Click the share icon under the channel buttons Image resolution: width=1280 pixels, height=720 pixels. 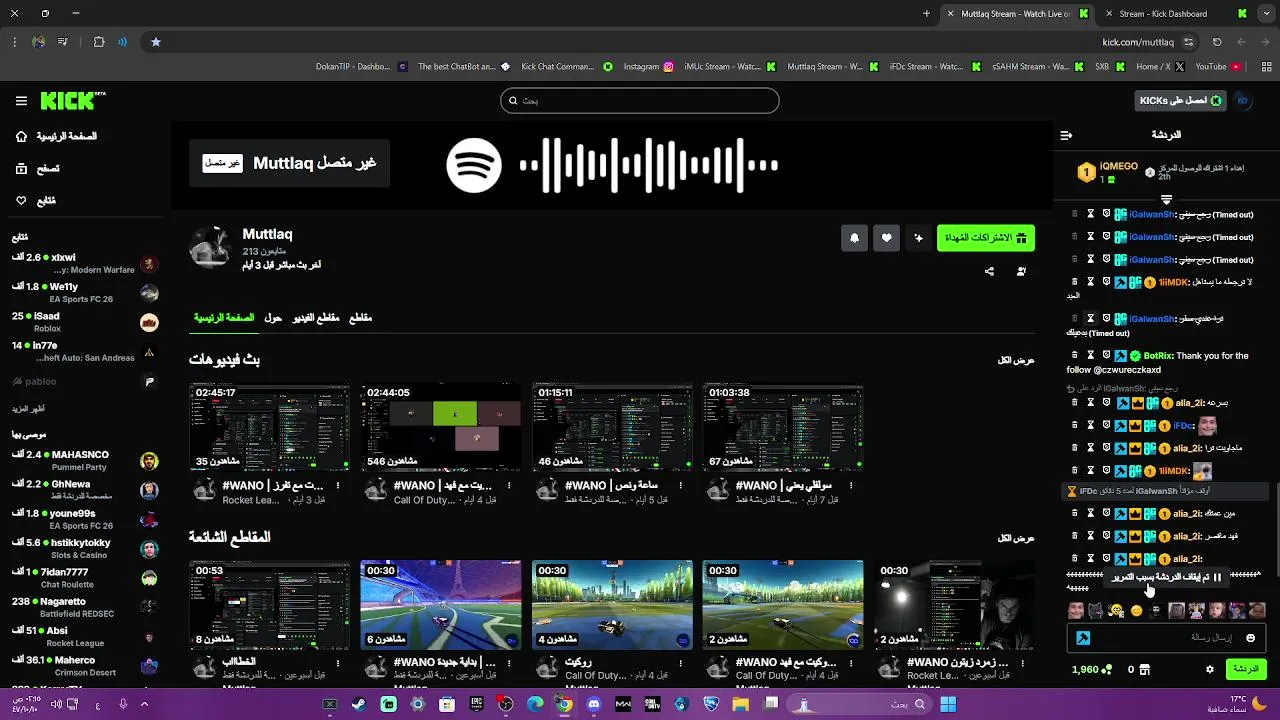click(989, 271)
